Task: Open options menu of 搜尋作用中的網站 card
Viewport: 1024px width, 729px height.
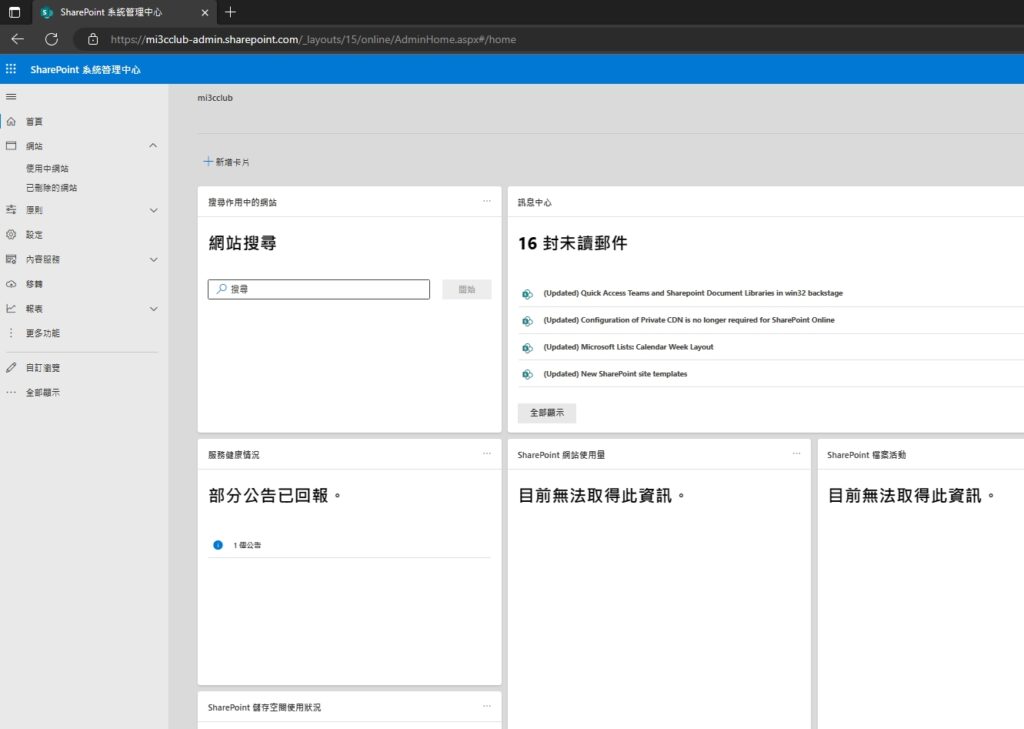Action: click(x=487, y=201)
